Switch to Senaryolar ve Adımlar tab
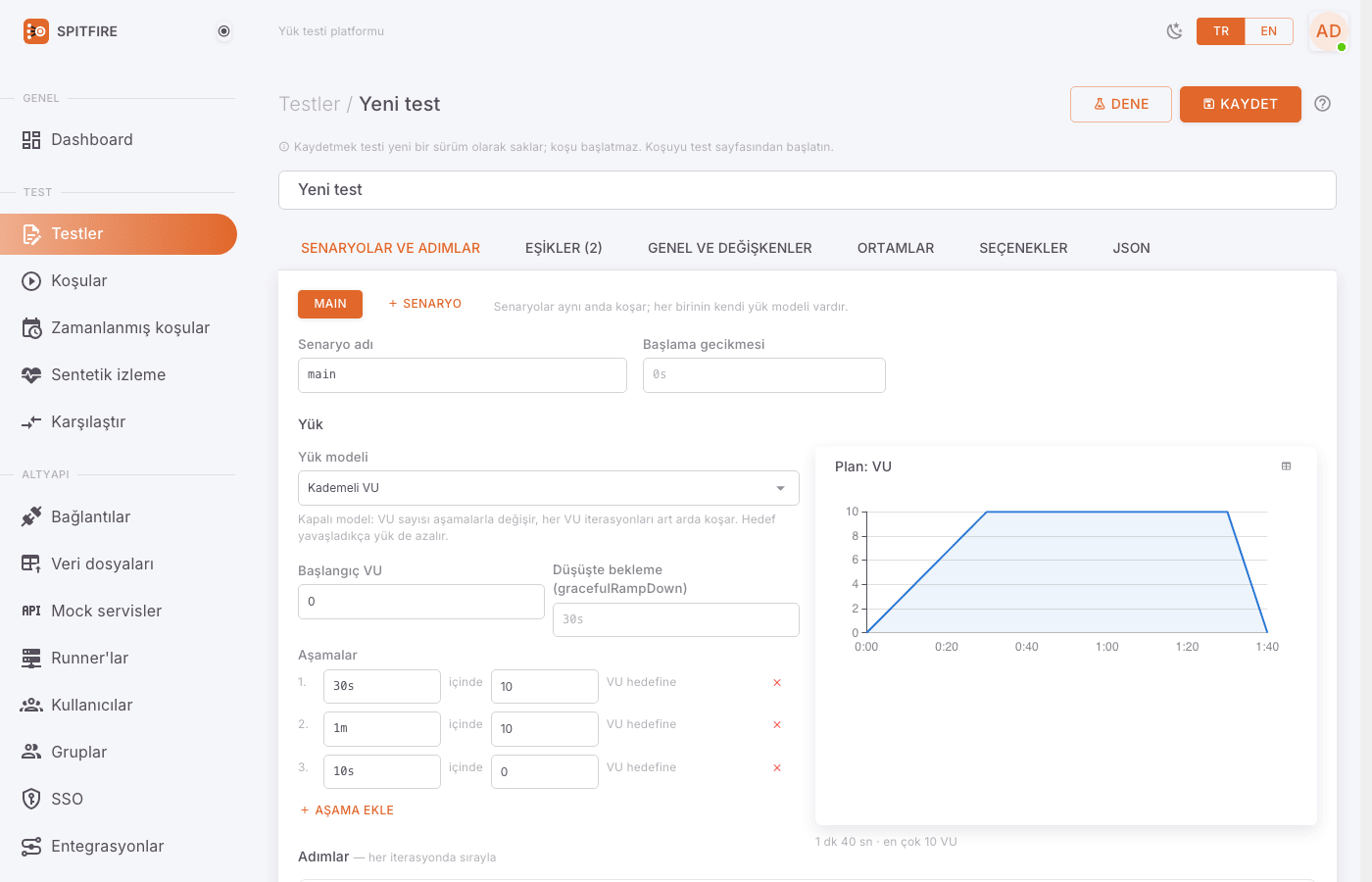Image resolution: width=1372 pixels, height=882 pixels. 390,249
